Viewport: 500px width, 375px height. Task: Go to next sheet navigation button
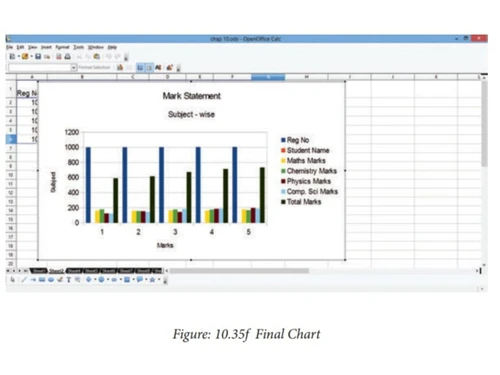point(20,271)
